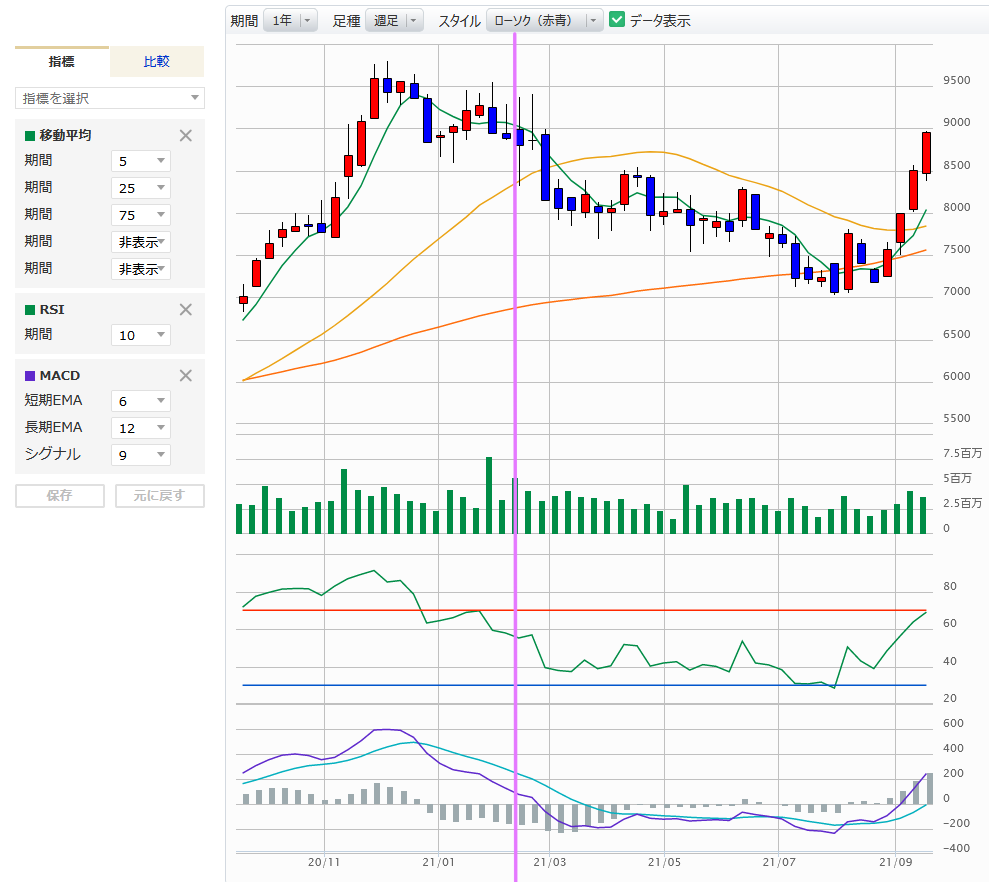The image size is (989, 882).
Task: Remove the MACD indicator with its X icon
Action: point(185,376)
